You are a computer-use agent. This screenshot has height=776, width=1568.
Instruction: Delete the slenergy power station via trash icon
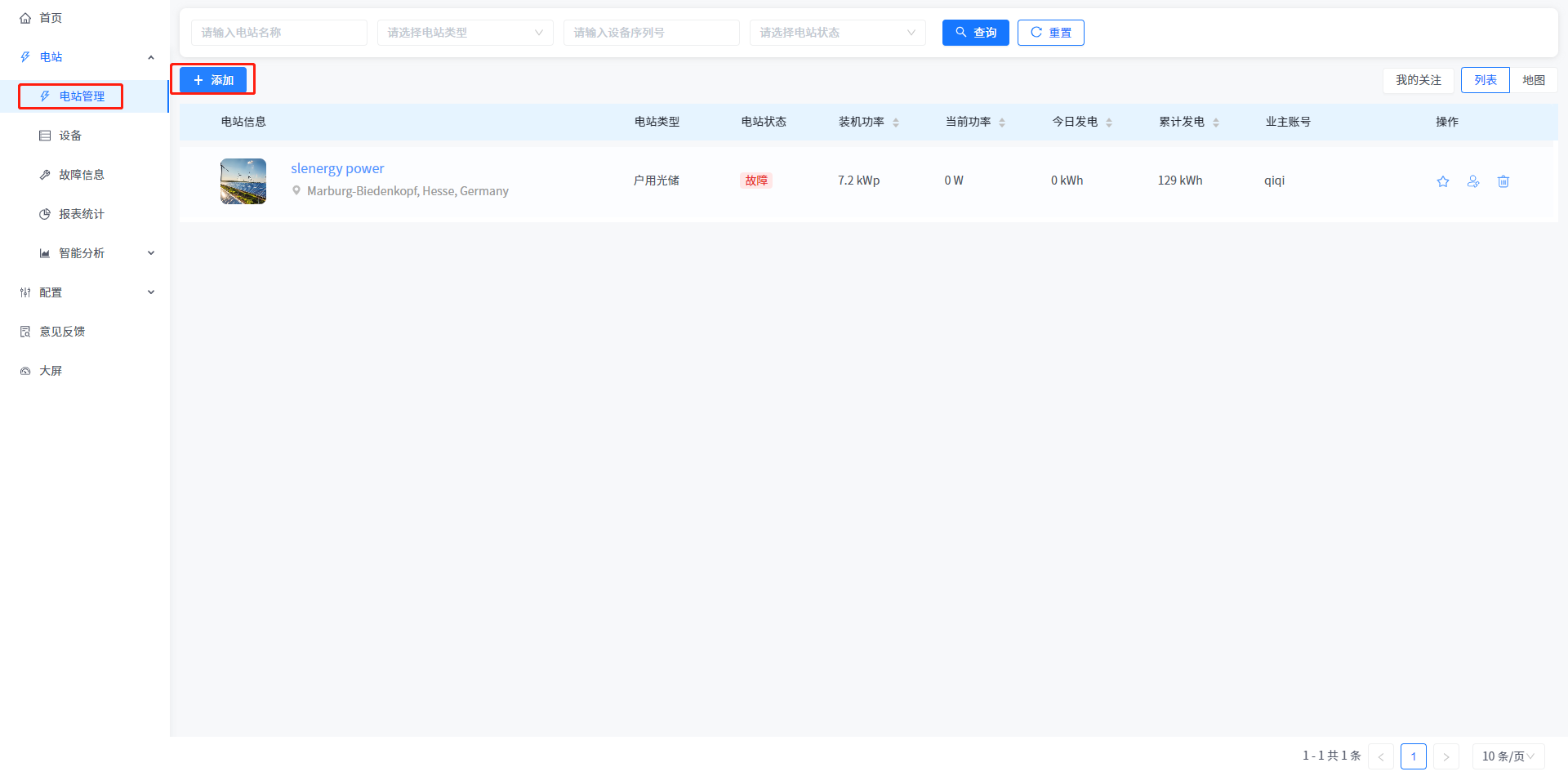(x=1503, y=181)
